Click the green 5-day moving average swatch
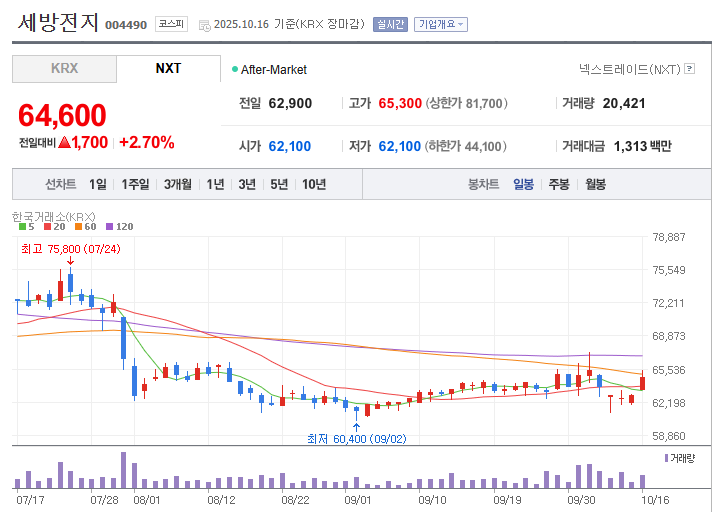 (22, 227)
